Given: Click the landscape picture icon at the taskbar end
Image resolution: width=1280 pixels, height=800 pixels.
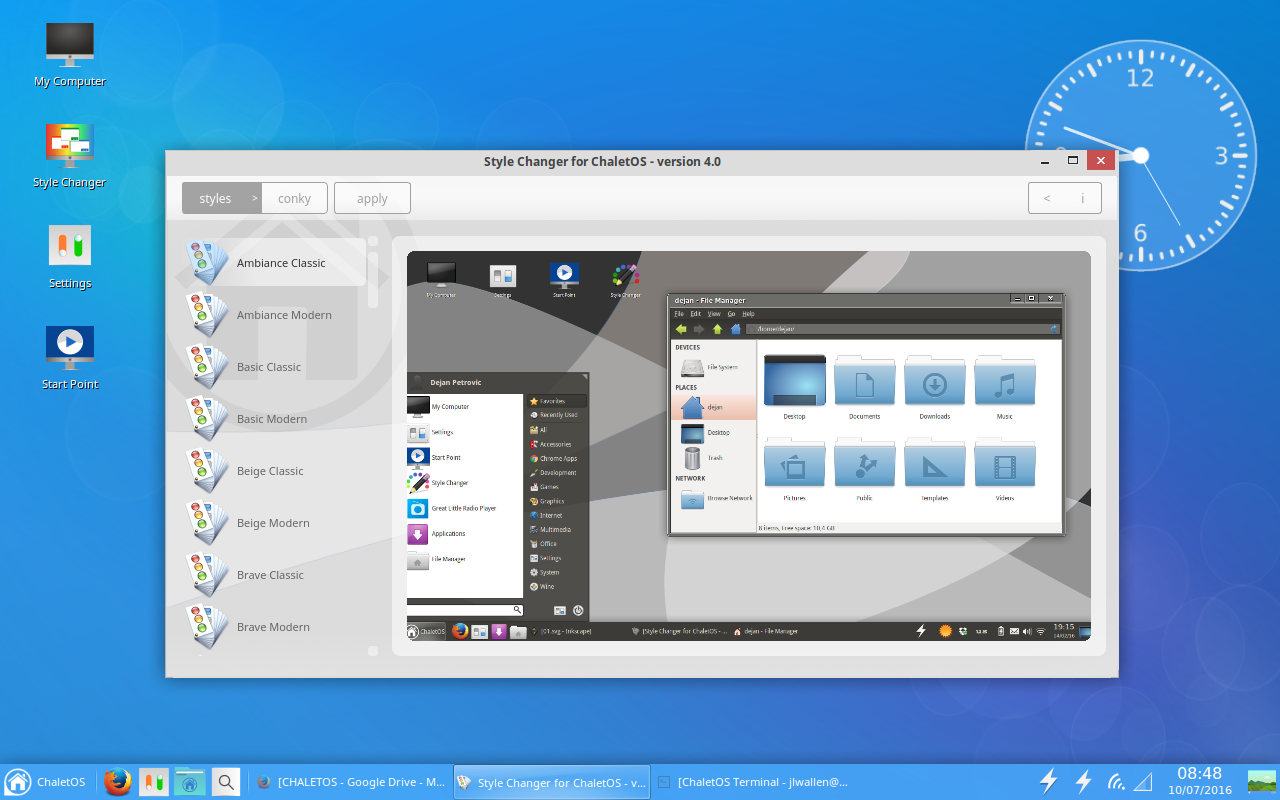Looking at the screenshot, I should pyautogui.click(x=1262, y=781).
